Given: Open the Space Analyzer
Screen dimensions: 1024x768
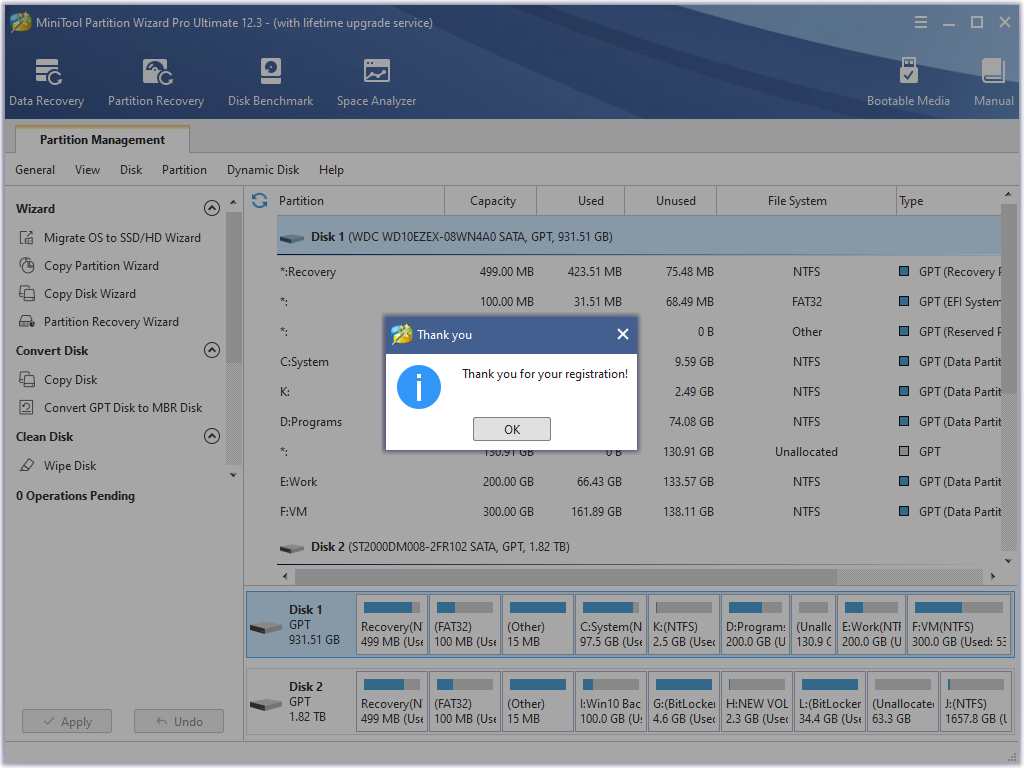Looking at the screenshot, I should pos(376,82).
